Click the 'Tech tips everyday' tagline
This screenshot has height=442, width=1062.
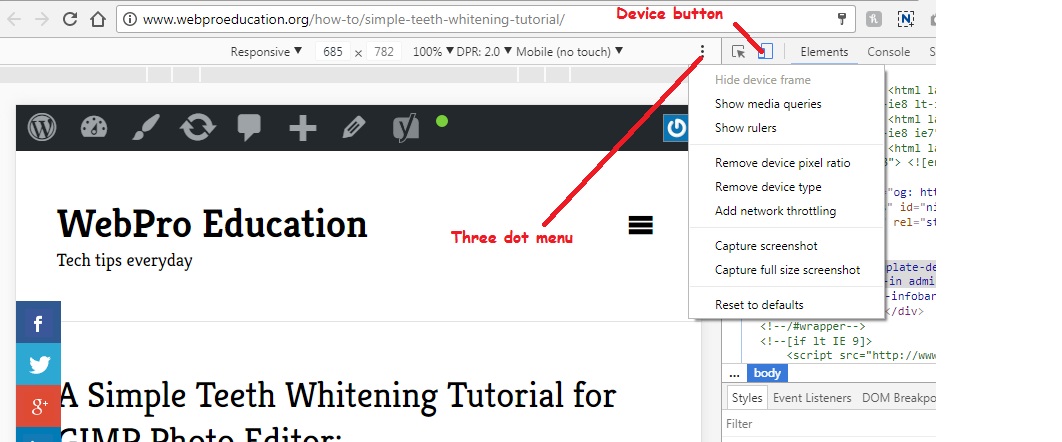tap(125, 261)
